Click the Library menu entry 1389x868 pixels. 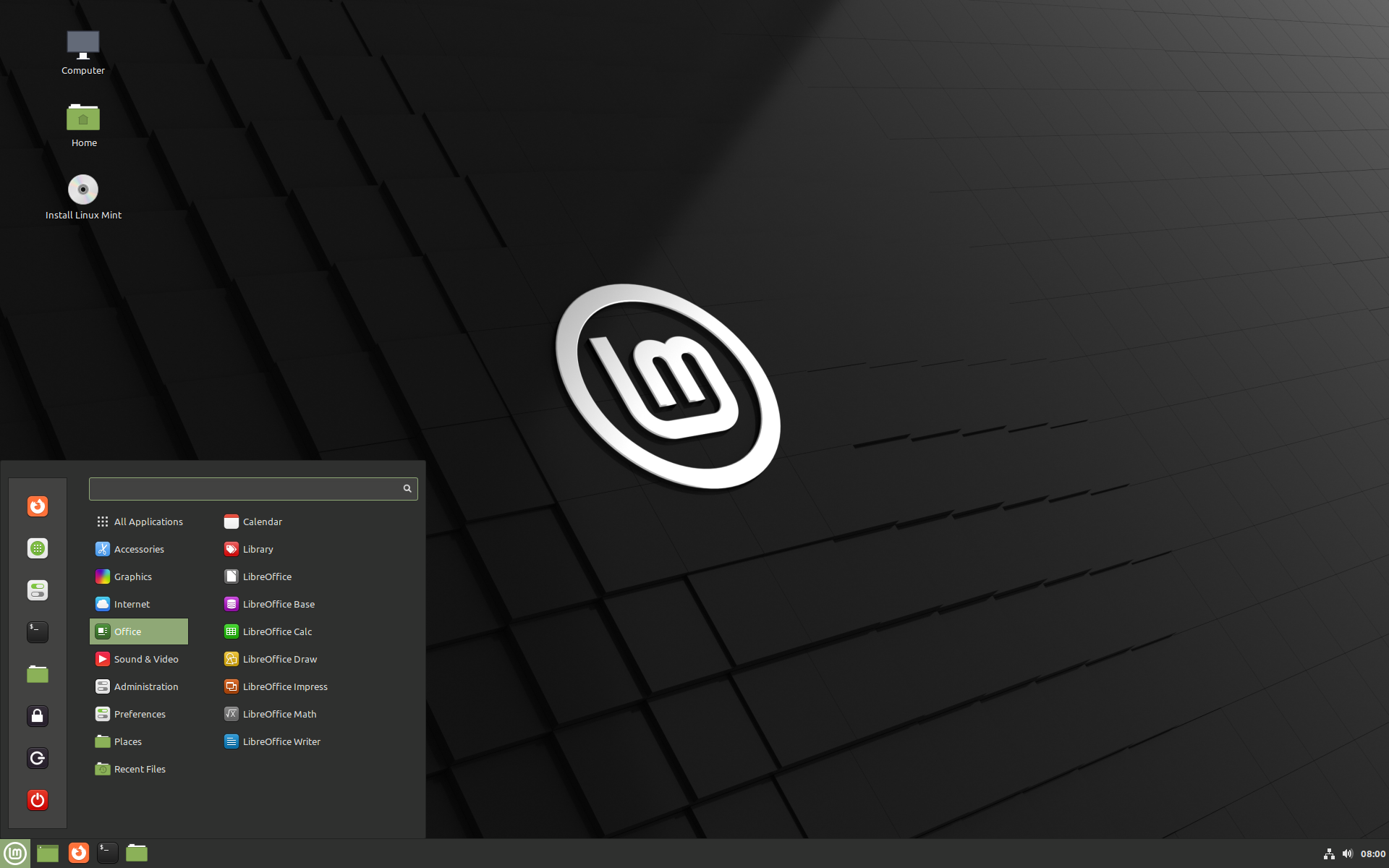258,548
